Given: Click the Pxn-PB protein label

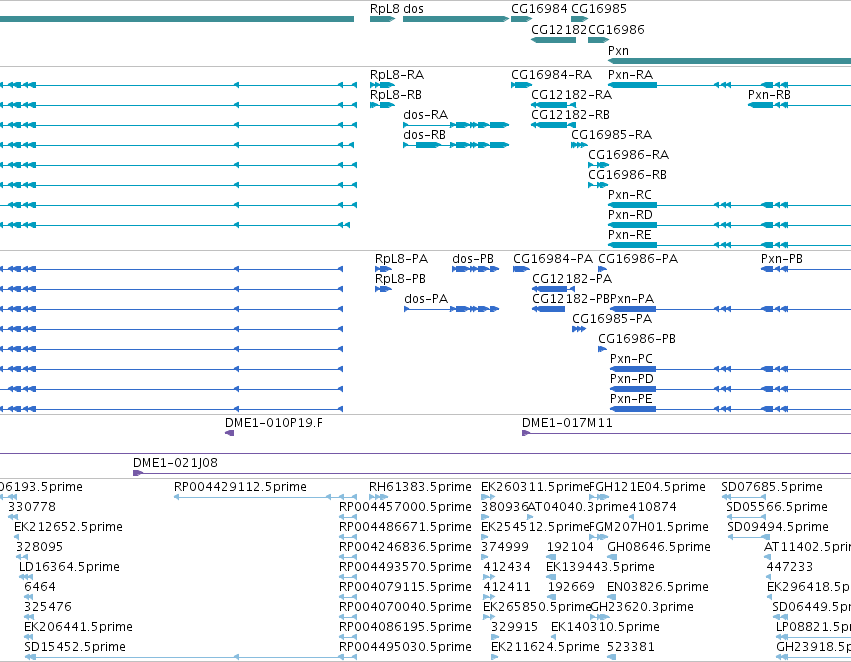Looking at the screenshot, I should pos(782,259).
